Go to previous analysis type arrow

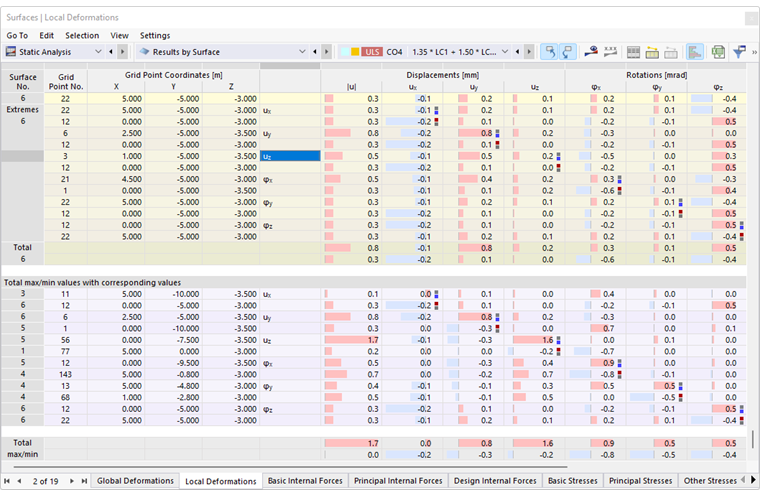click(x=111, y=51)
